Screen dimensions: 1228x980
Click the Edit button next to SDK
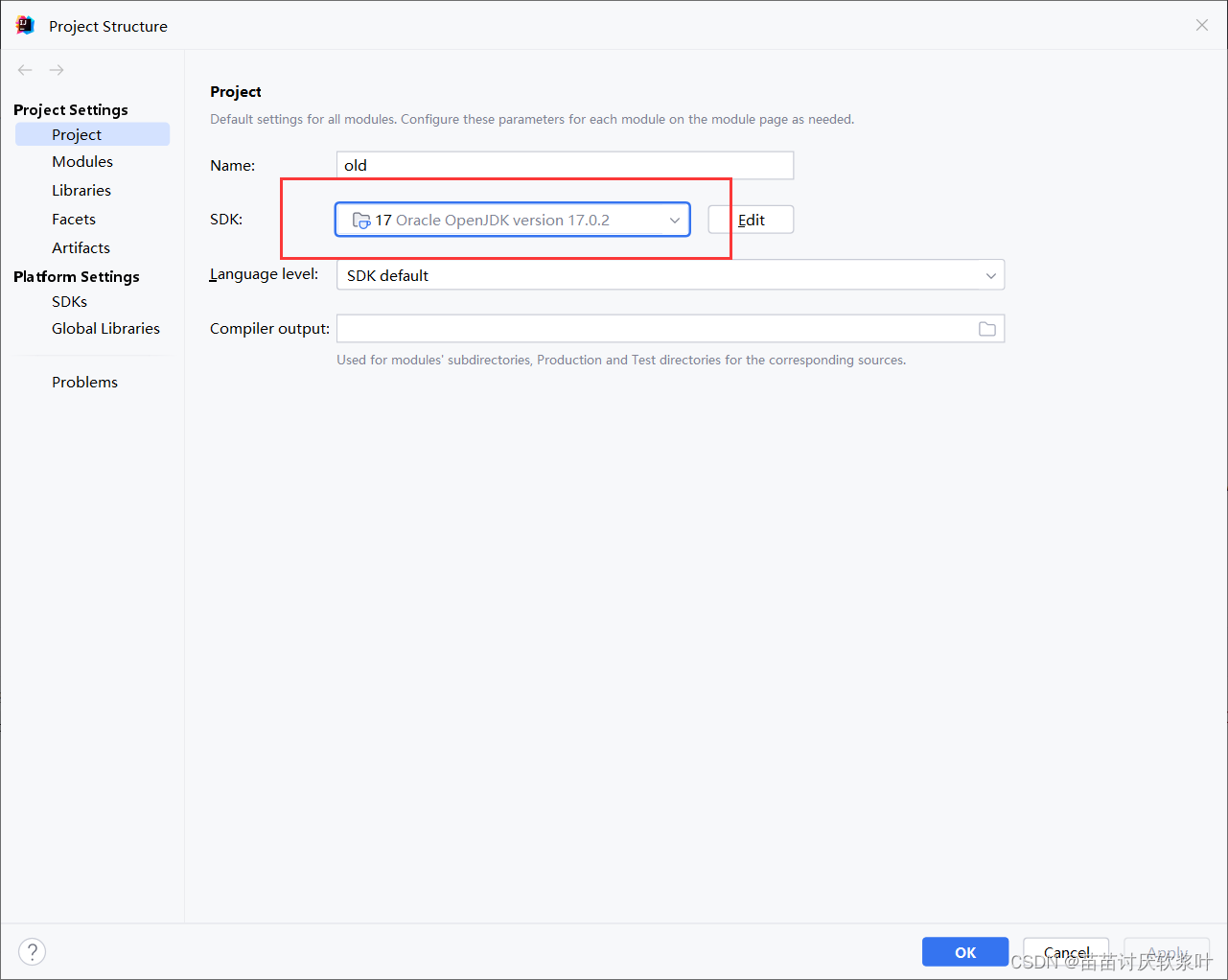751,220
